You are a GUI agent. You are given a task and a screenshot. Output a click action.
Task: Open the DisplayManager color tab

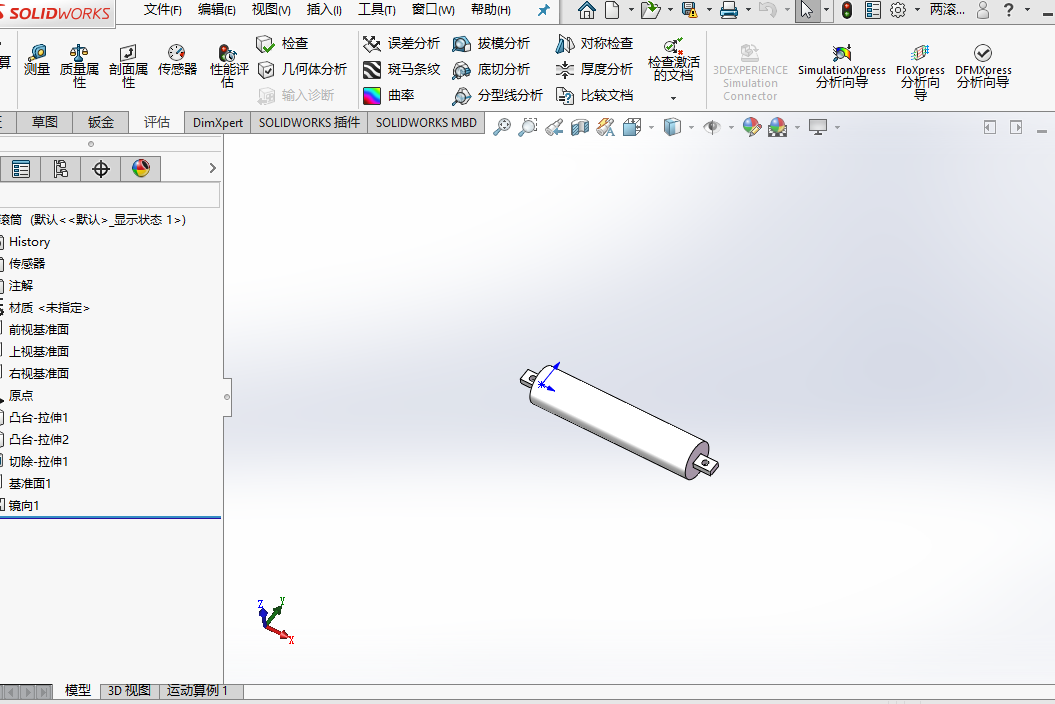tap(141, 169)
